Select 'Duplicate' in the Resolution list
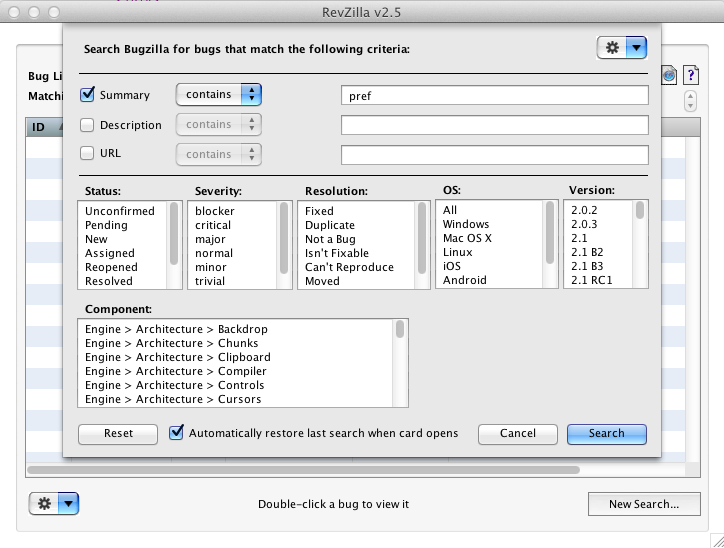This screenshot has width=724, height=548. (329, 226)
